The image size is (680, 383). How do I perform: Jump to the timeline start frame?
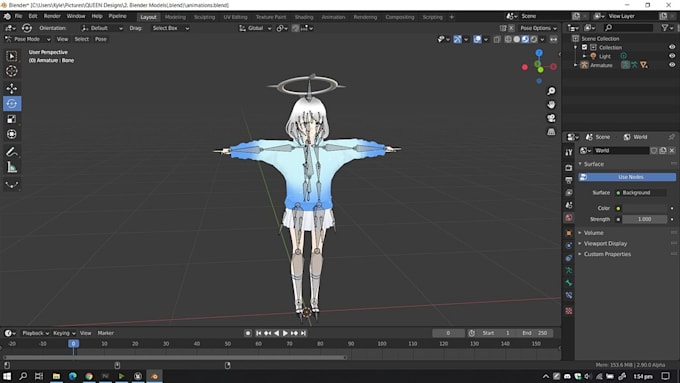pos(258,333)
